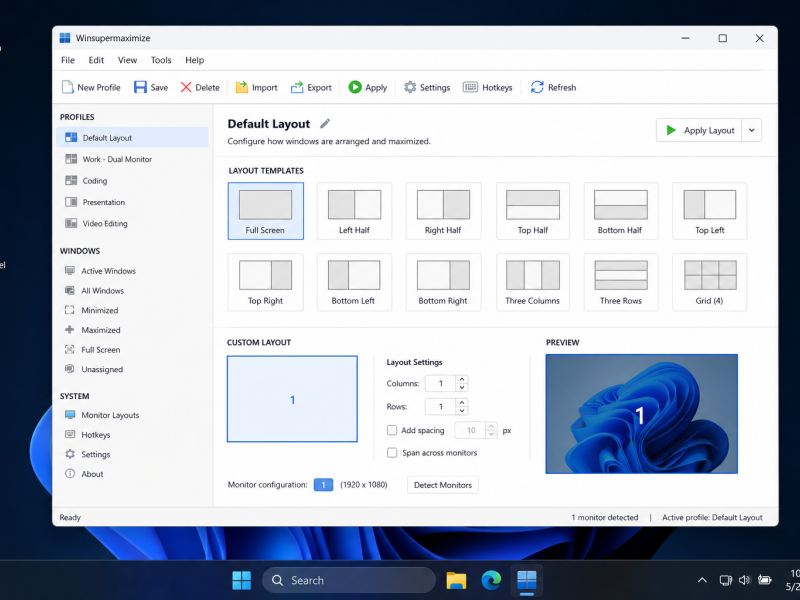
Task: Click the Save toolbar icon
Action: pyautogui.click(x=140, y=87)
